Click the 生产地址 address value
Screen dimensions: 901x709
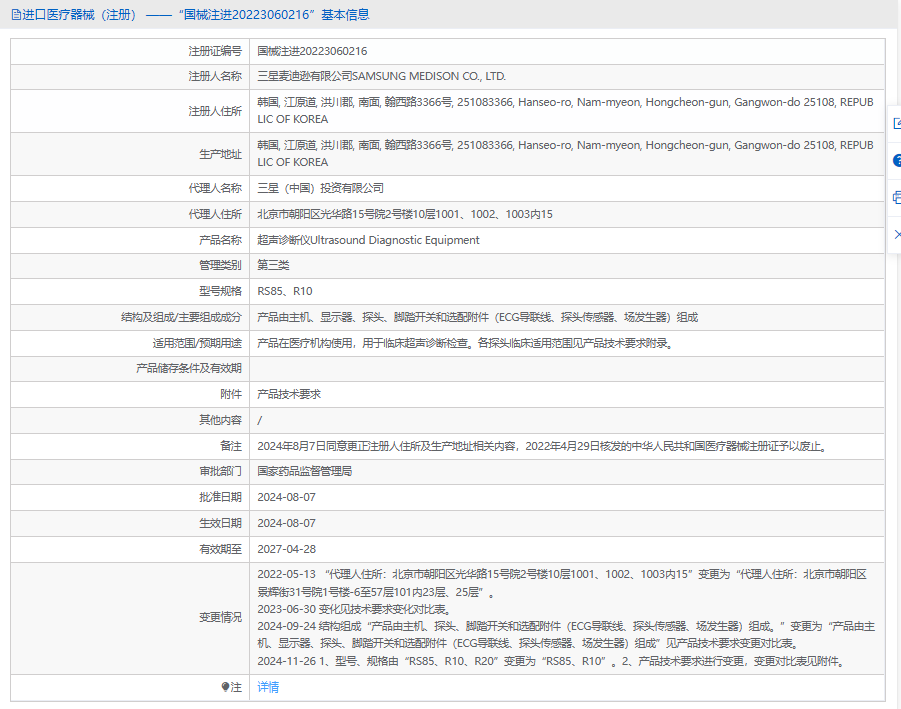(565, 153)
